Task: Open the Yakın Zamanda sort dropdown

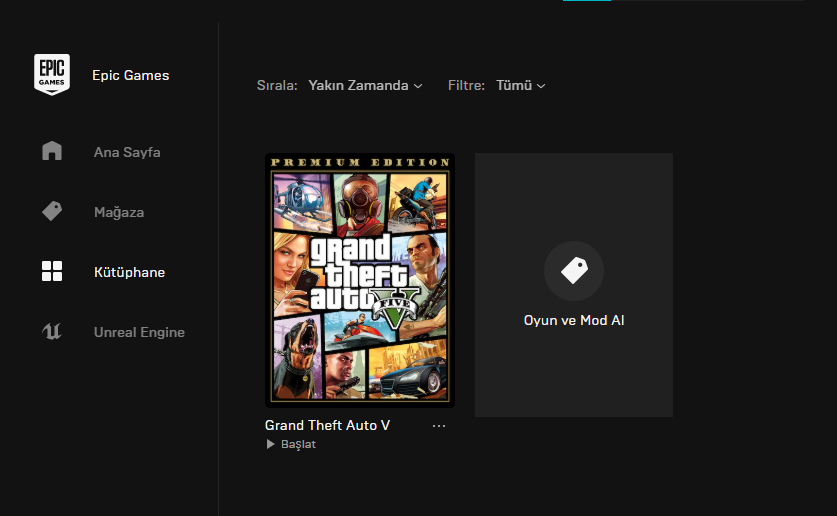Action: (365, 85)
